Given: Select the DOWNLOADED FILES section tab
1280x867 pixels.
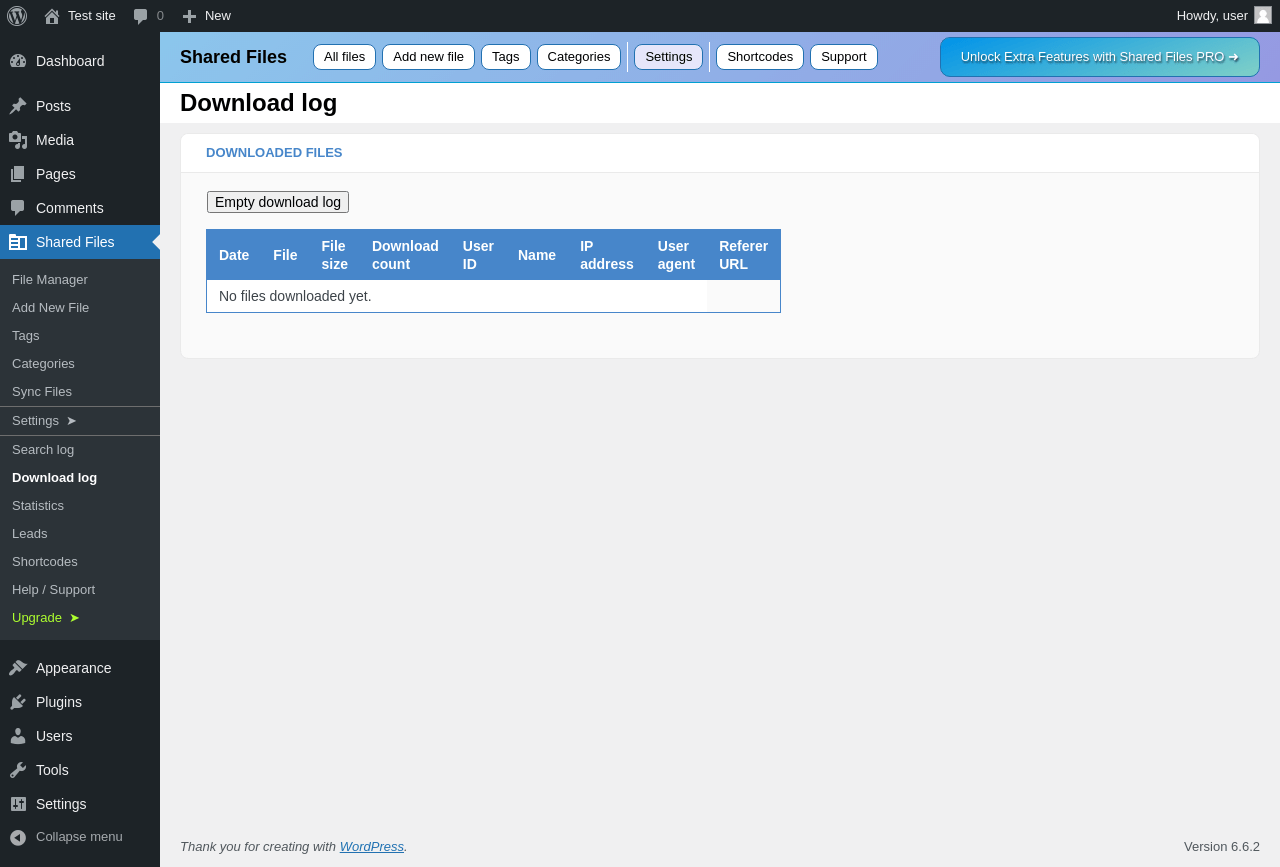Looking at the screenshot, I should point(274,153).
